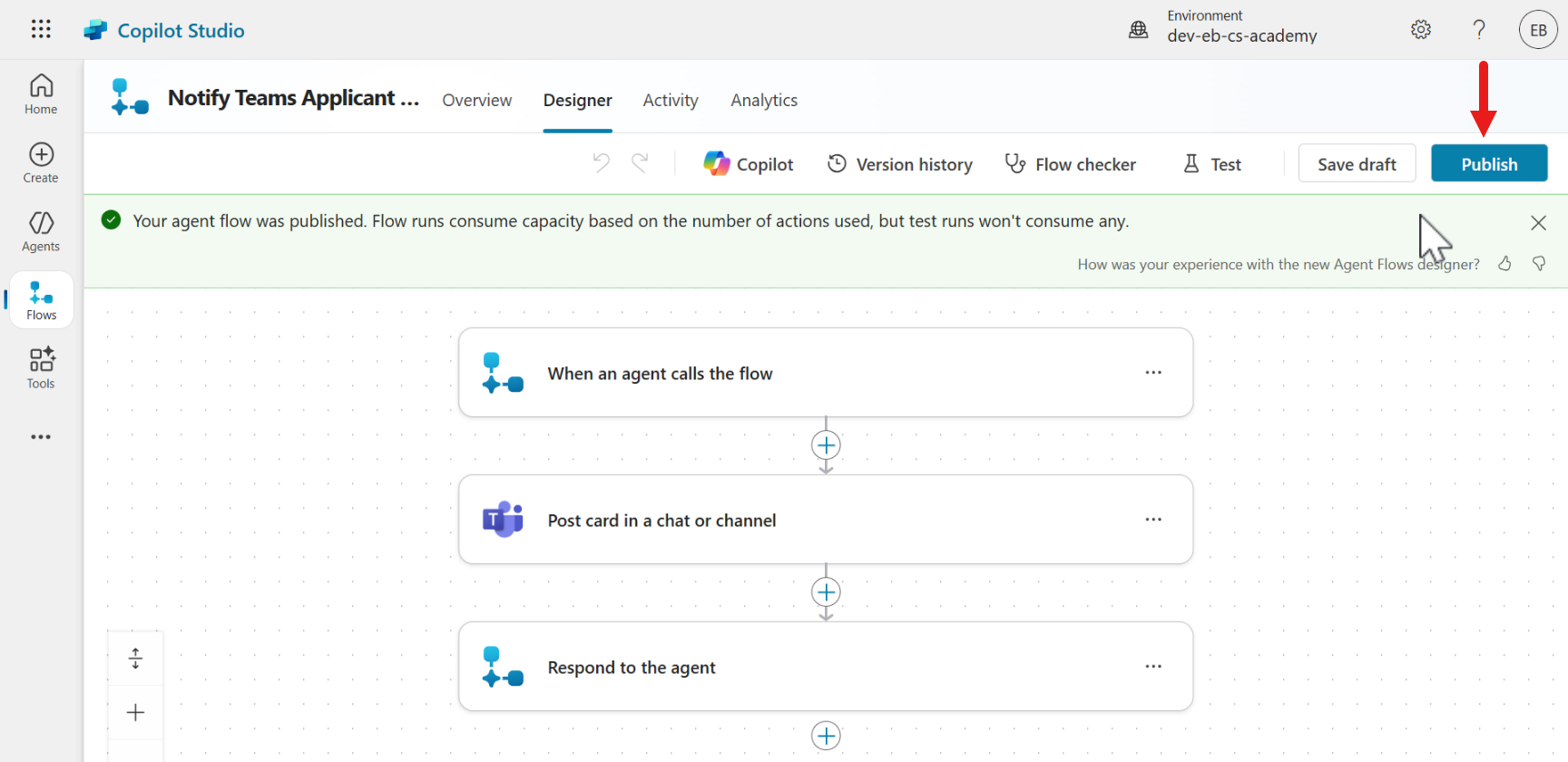This screenshot has width=1568, height=762.
Task: Click the Publish button
Action: pyautogui.click(x=1489, y=164)
